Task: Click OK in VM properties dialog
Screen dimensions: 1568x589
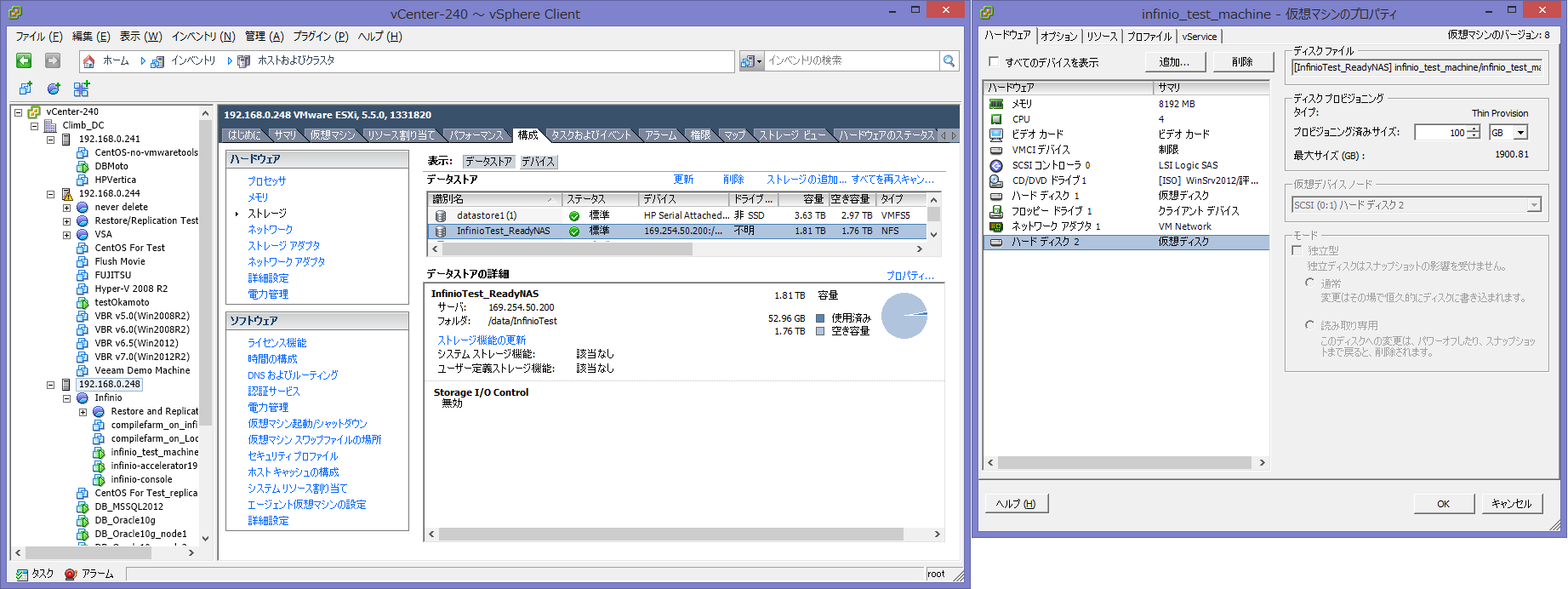Action: [1444, 503]
